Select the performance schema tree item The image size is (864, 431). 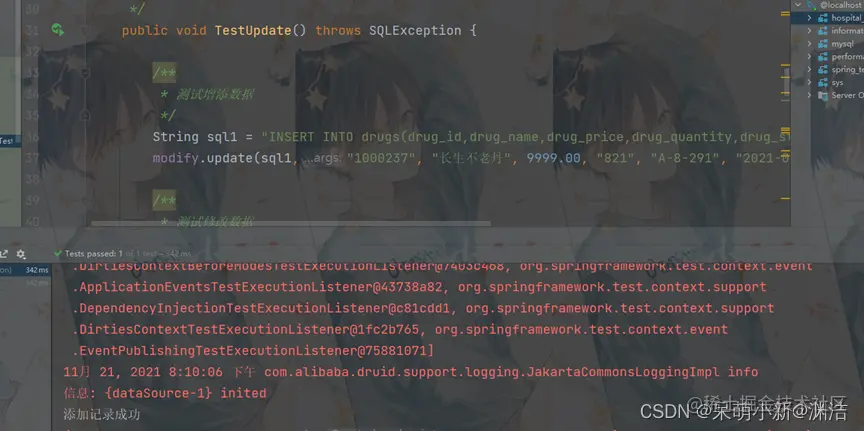840,57
